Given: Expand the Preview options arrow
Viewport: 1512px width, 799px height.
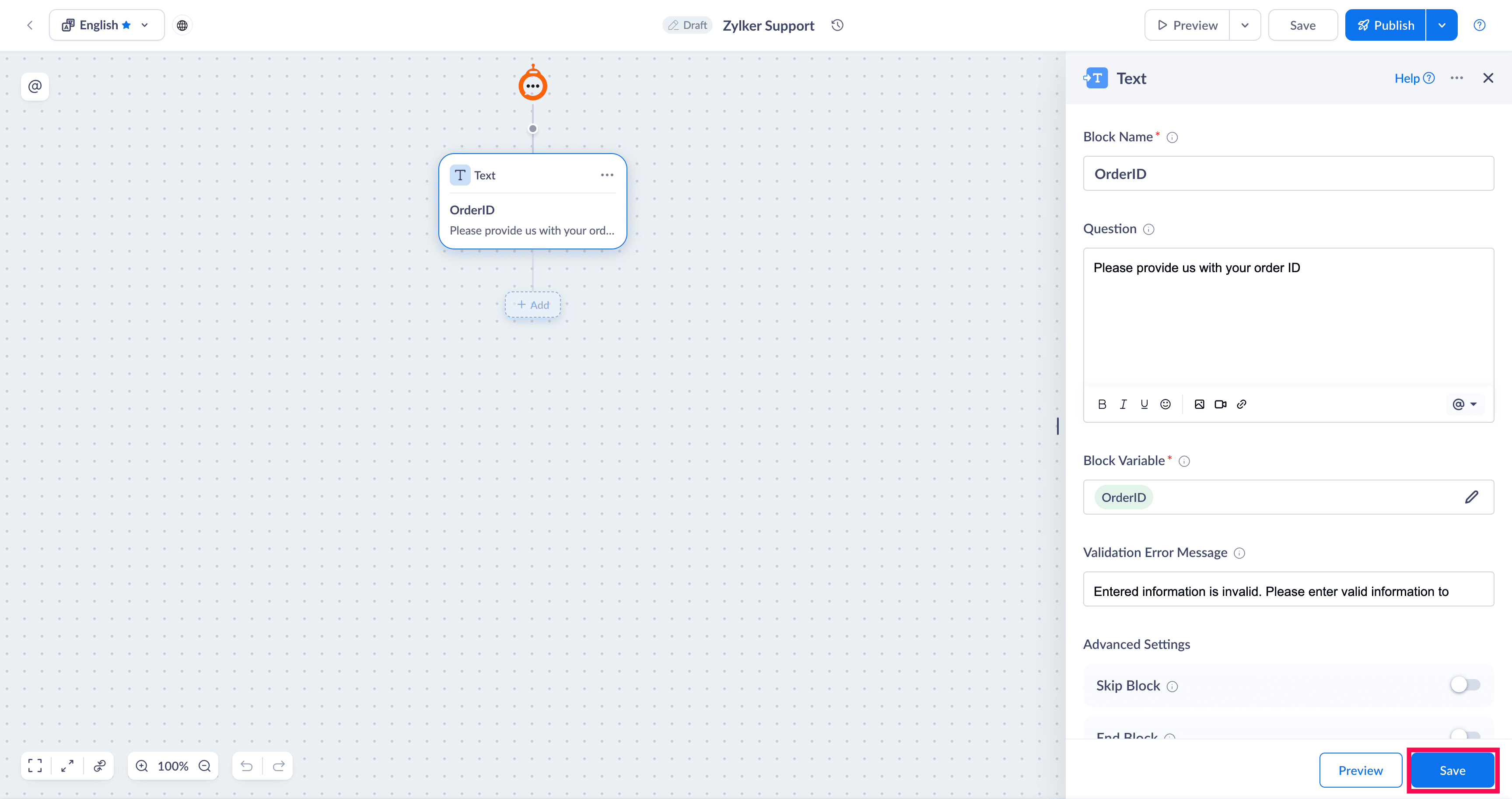Looking at the screenshot, I should (x=1244, y=25).
